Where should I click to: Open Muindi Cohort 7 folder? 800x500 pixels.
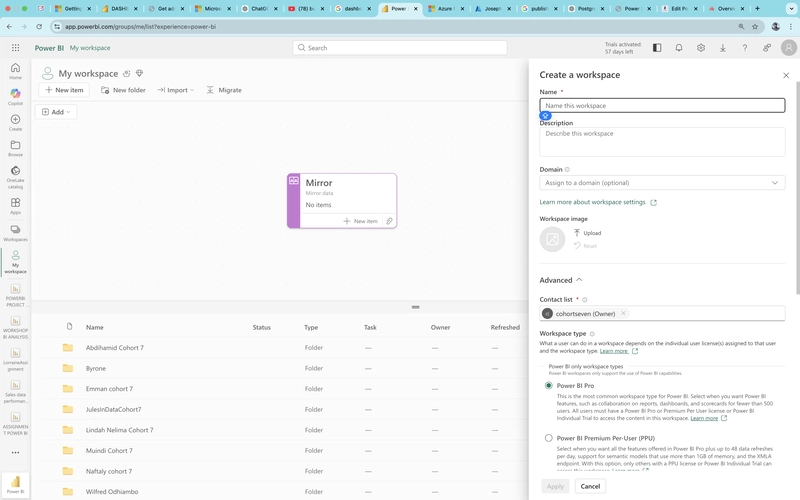click(109, 451)
